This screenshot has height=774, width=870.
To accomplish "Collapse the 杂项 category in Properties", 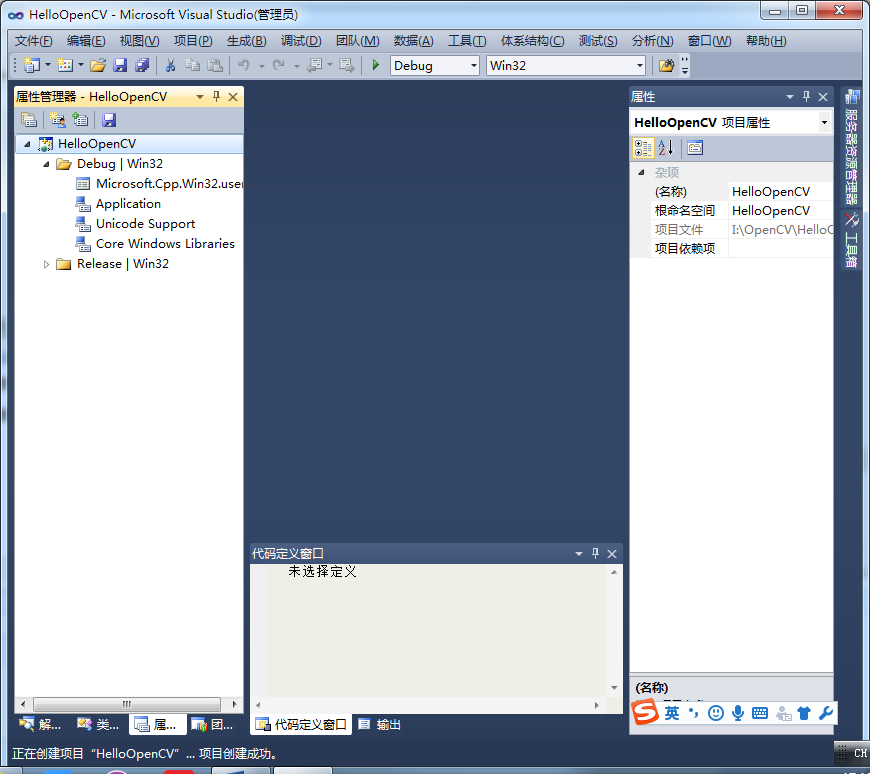I will [641, 173].
